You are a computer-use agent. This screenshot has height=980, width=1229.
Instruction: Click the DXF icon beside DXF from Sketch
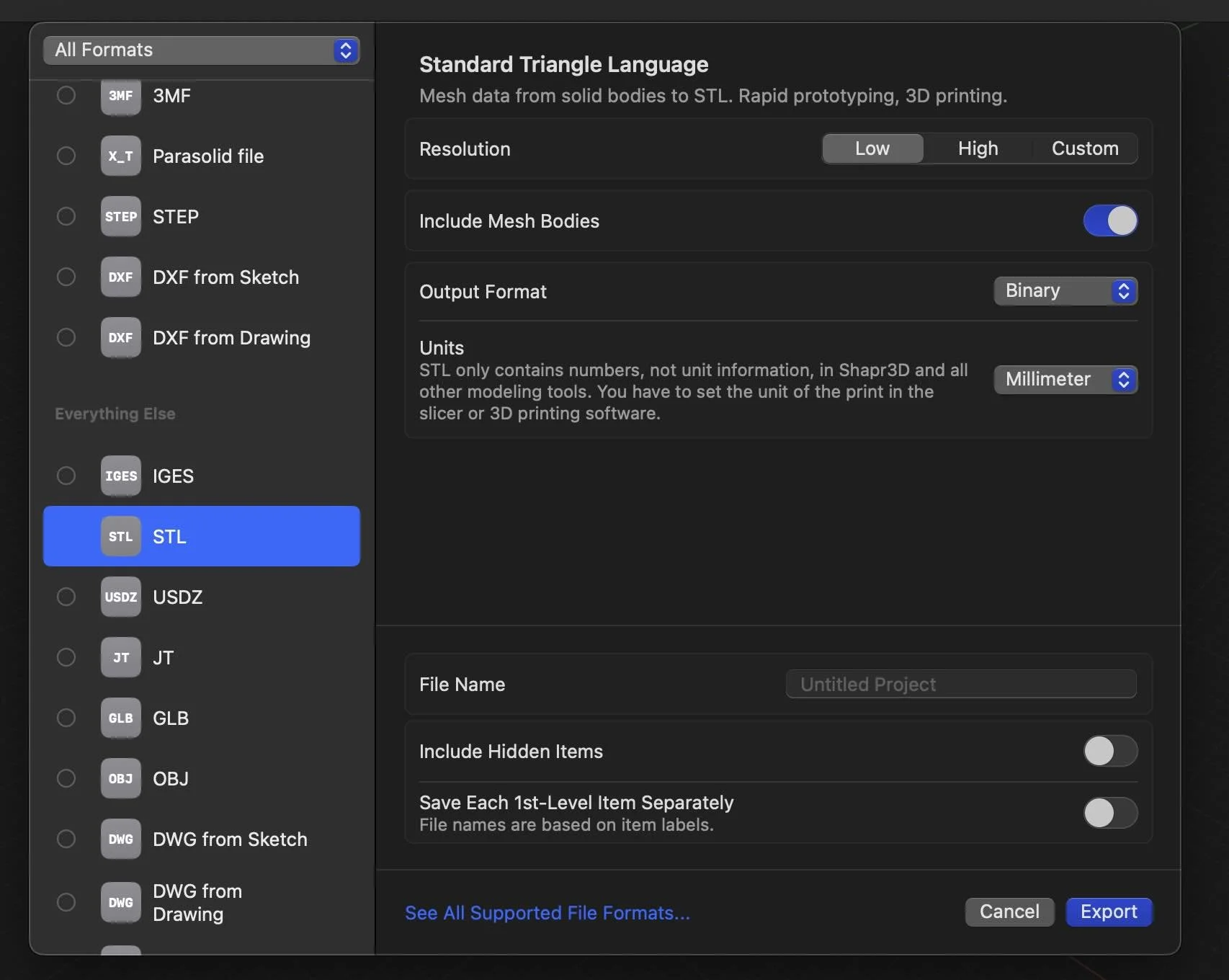[120, 277]
